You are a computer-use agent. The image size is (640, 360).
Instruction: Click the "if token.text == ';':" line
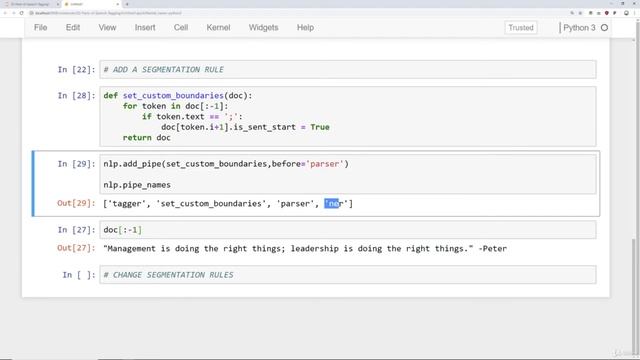192,116
